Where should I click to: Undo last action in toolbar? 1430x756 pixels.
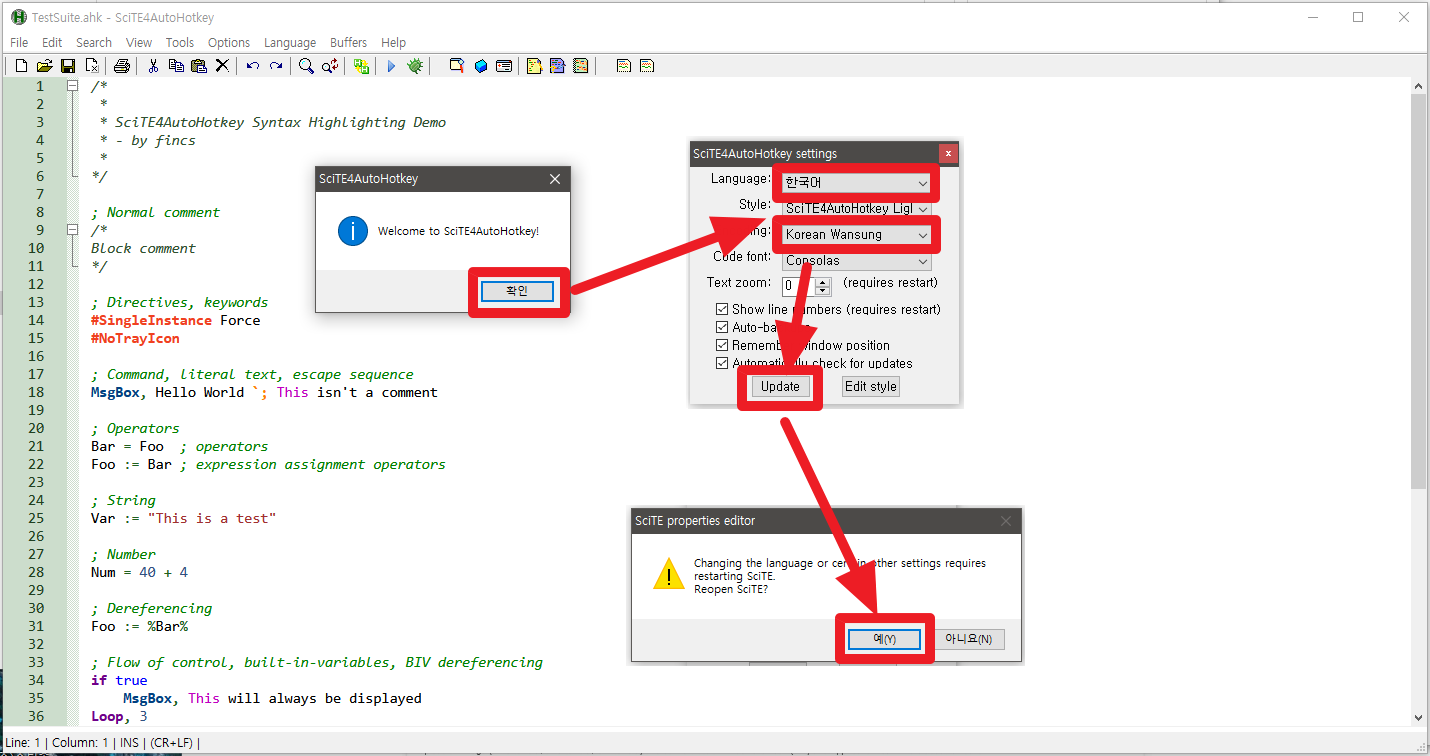(253, 66)
